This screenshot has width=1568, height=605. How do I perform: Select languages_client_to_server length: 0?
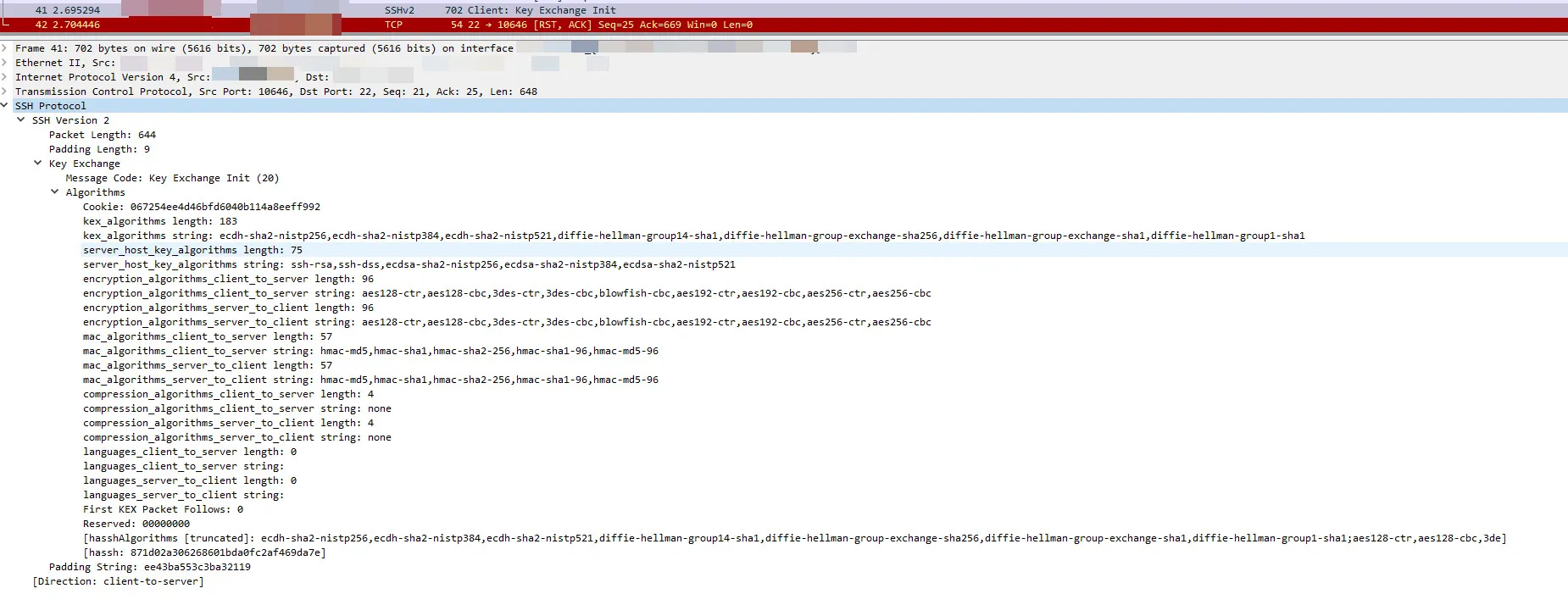tap(190, 452)
